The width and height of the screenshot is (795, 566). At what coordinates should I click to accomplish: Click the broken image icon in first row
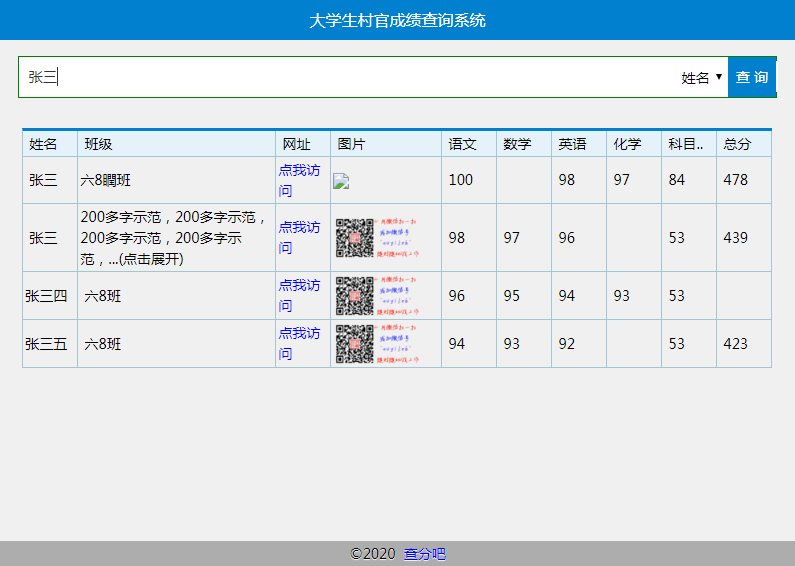(x=341, y=181)
